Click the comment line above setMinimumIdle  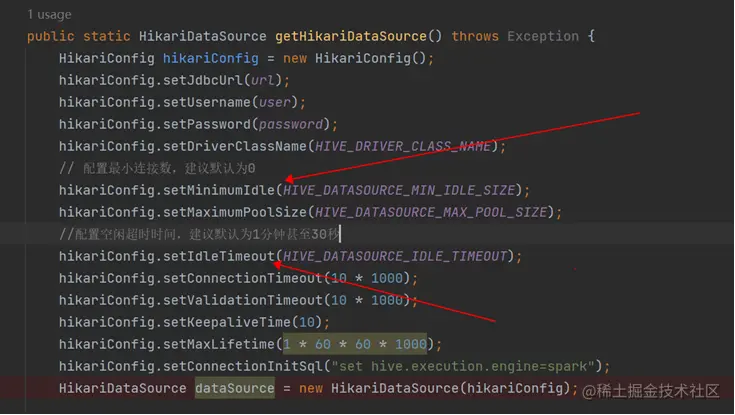click(157, 168)
